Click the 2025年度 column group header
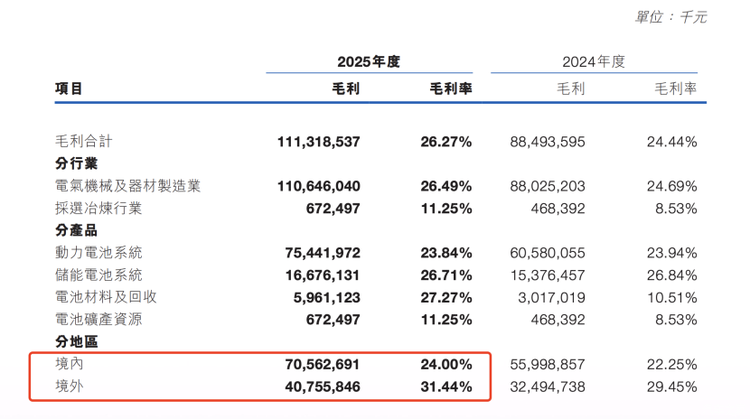The image size is (750, 419). (x=368, y=61)
